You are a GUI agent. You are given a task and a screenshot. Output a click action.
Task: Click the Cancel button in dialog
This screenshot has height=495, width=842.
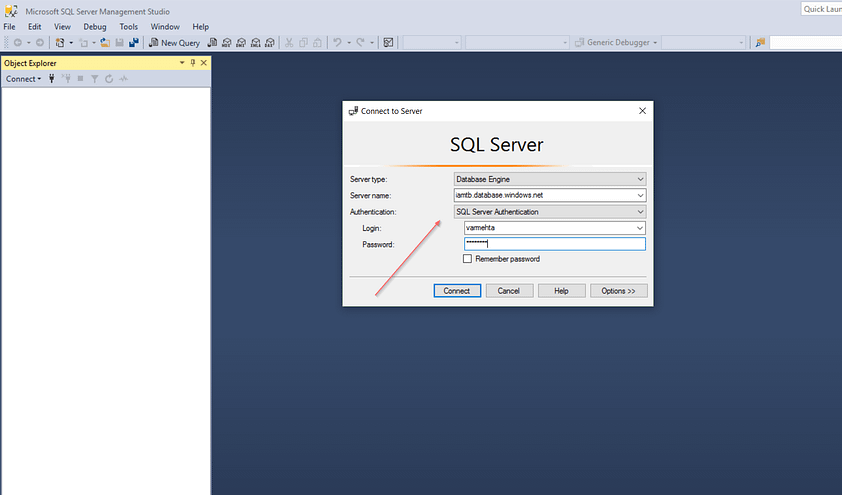point(508,291)
